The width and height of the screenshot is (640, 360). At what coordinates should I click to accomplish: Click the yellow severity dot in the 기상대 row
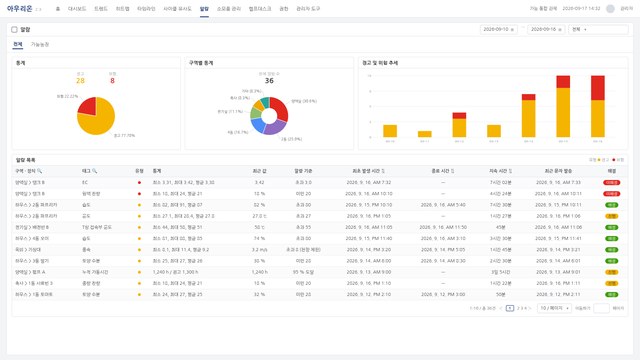click(x=139, y=249)
